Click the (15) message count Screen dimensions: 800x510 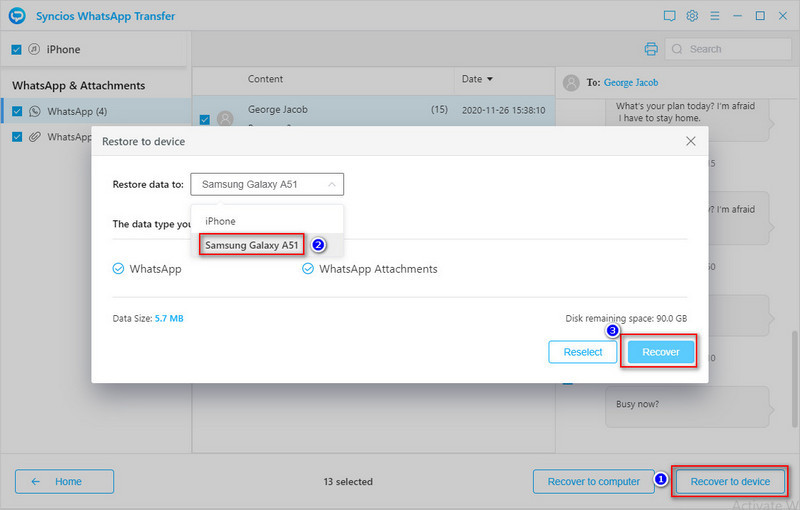click(x=439, y=110)
